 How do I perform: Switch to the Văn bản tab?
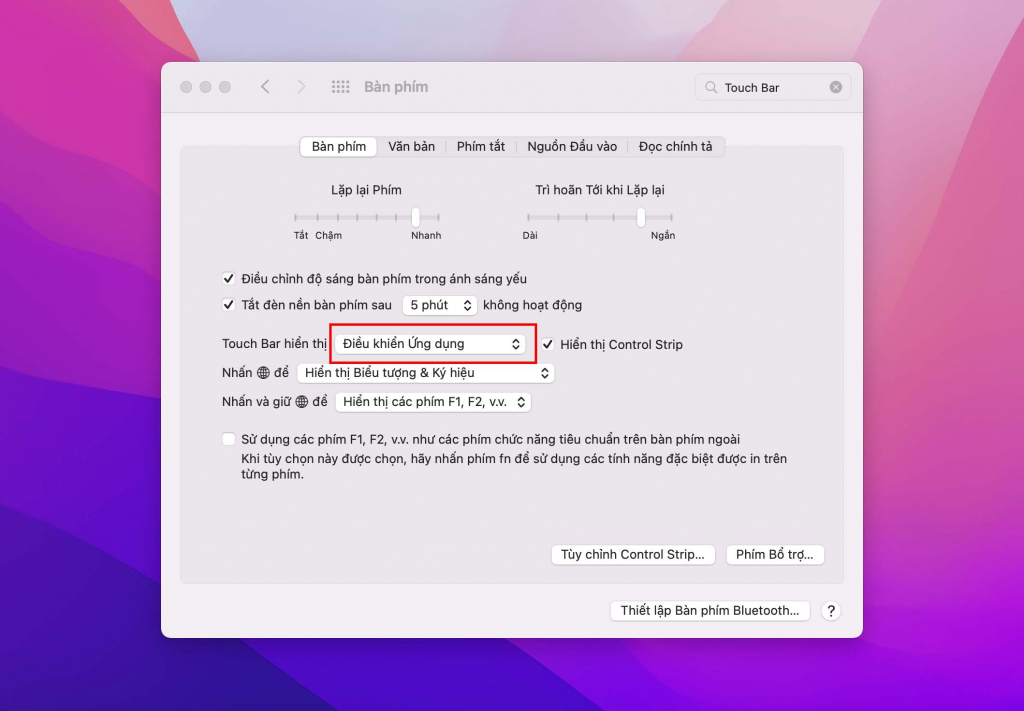pyautogui.click(x=411, y=146)
